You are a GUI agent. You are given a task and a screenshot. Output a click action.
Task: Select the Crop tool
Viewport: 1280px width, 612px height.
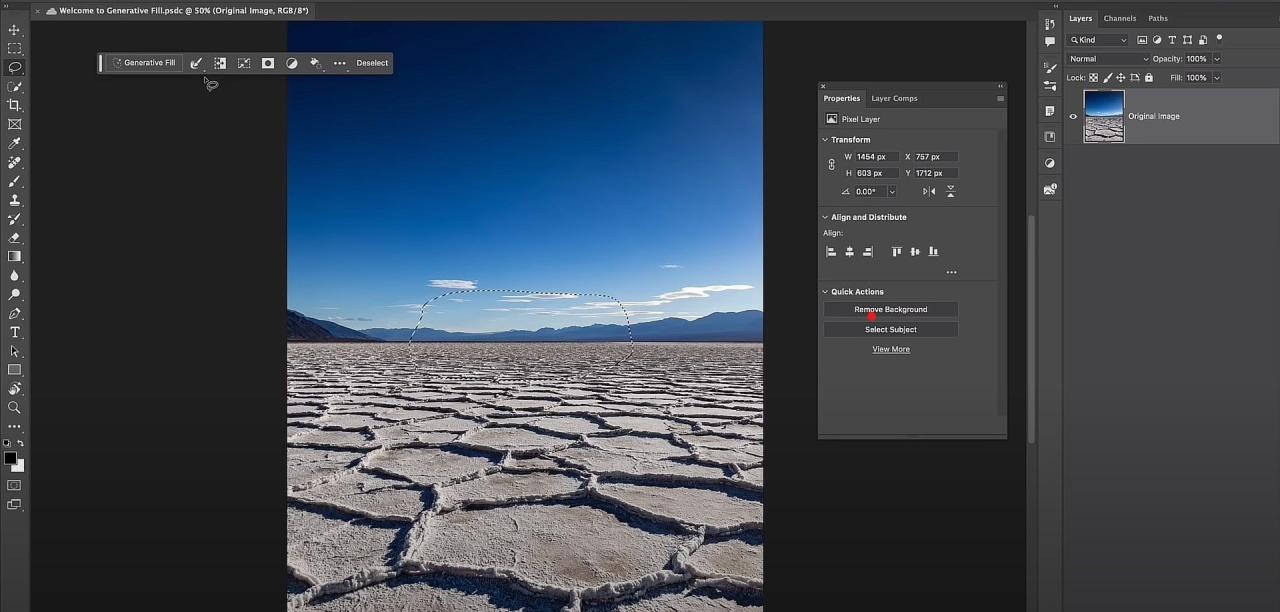14,105
